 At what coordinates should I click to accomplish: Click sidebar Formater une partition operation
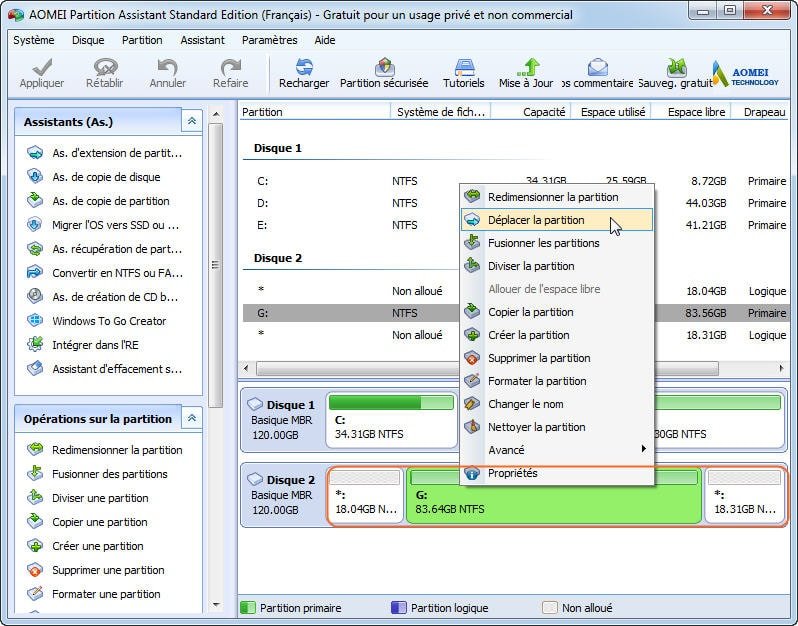click(94, 593)
